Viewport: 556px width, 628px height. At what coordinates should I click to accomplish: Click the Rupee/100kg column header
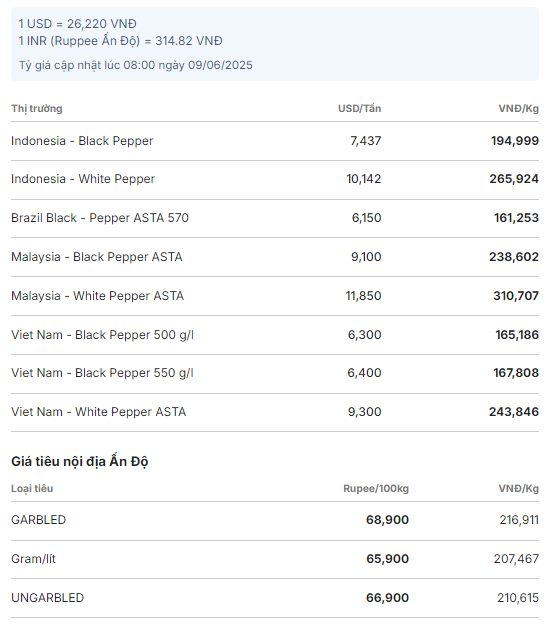(376, 489)
